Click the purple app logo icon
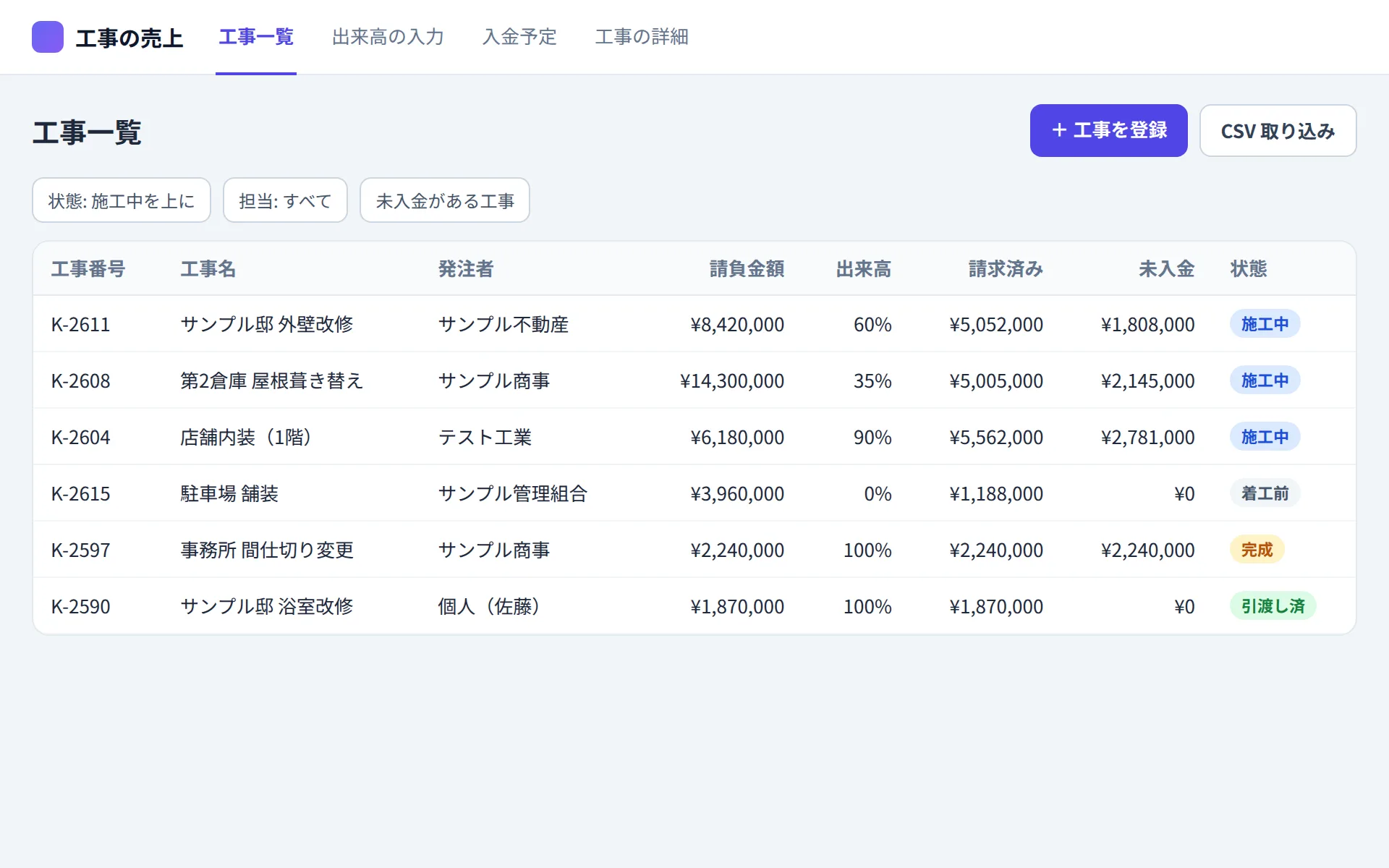Image resolution: width=1389 pixels, height=868 pixels. [x=48, y=37]
